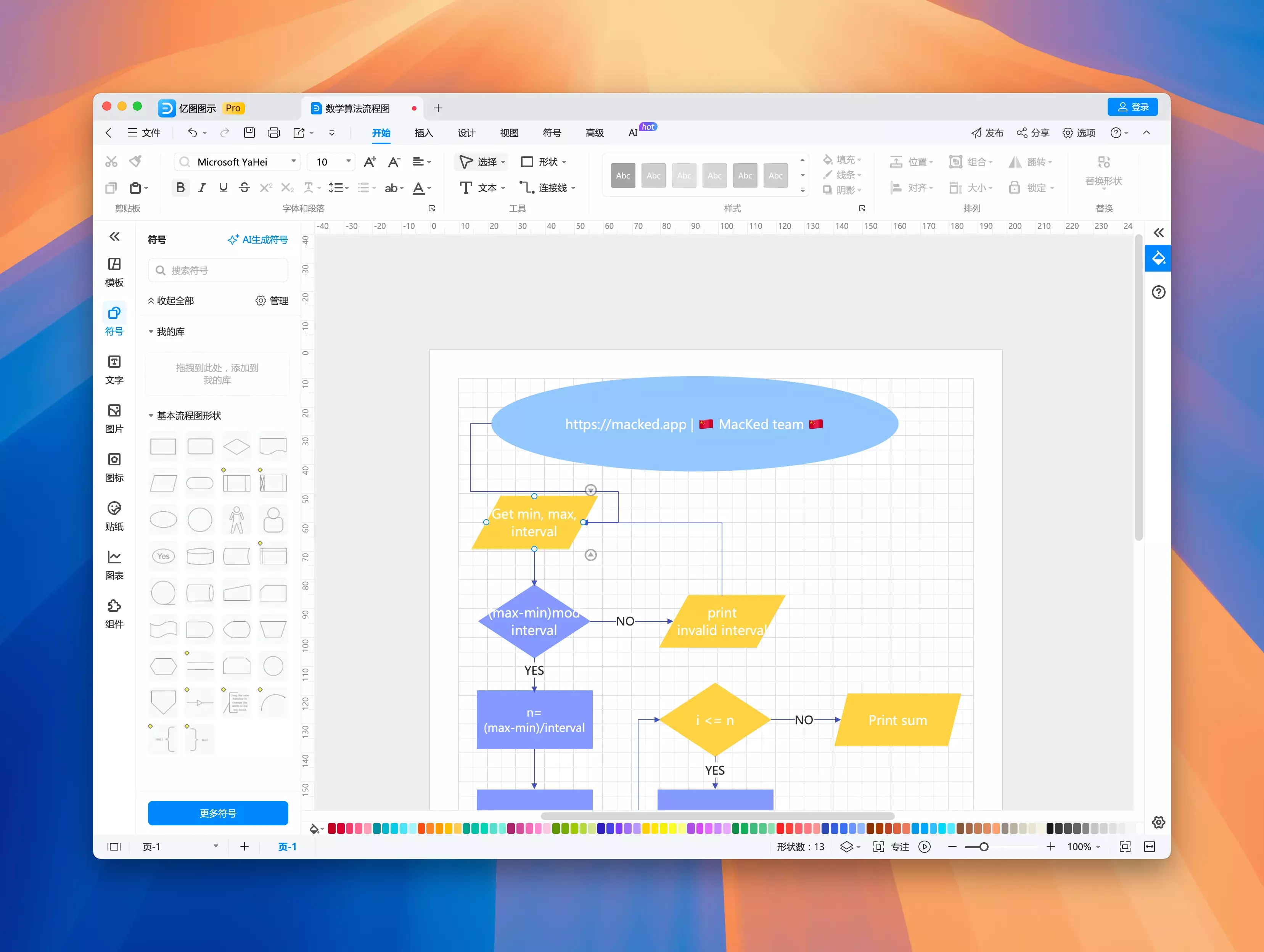
Task: Collapse the 基本流程图形状 section
Action: tap(151, 415)
